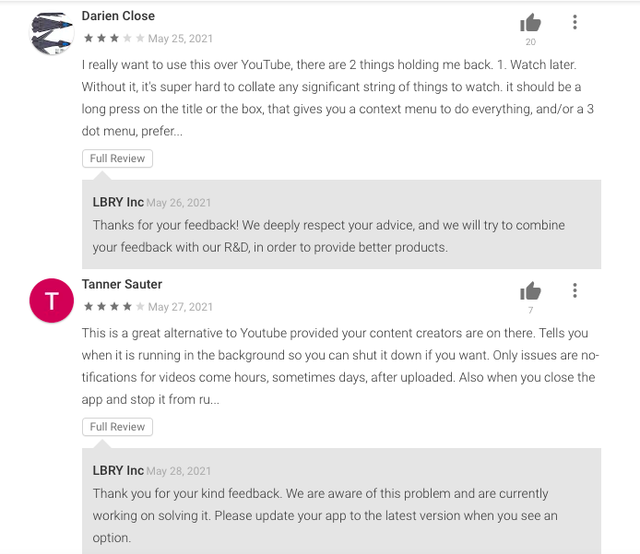Open options menu for Tanner Sauter's review
Viewport: 640px width, 554px height.
(x=575, y=290)
